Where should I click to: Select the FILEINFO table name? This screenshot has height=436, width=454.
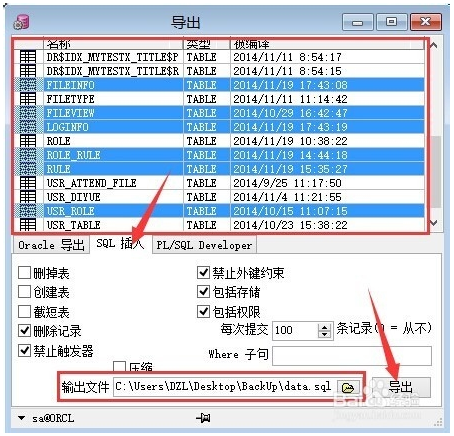point(70,85)
